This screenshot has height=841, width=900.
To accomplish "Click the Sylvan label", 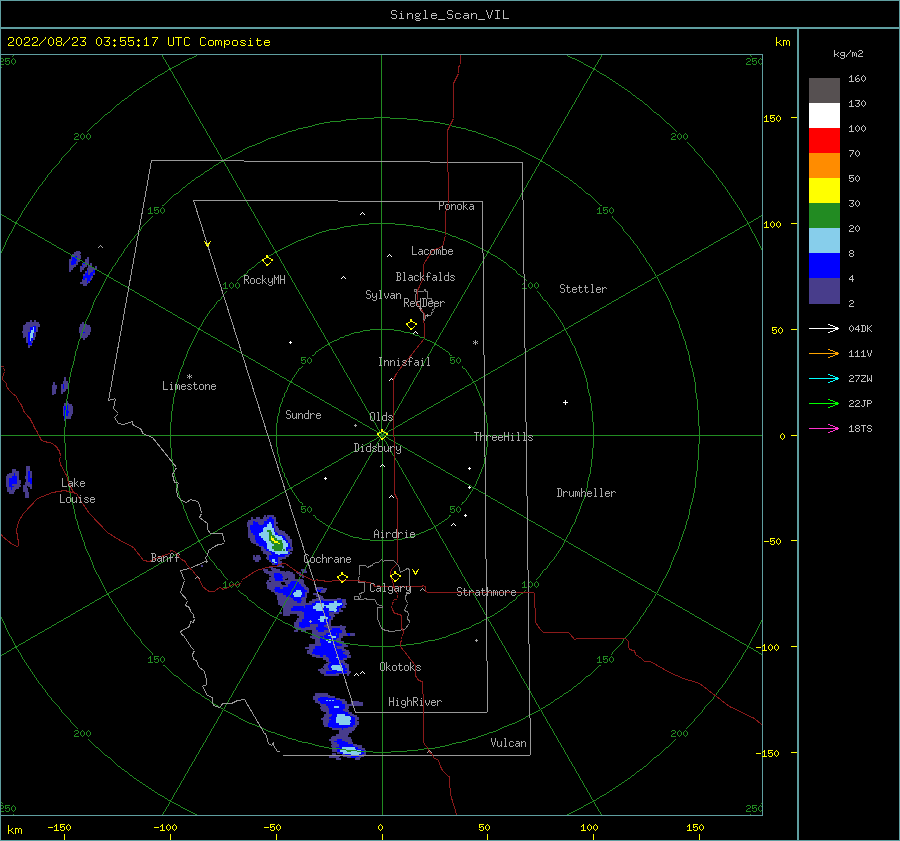I will (x=383, y=295).
